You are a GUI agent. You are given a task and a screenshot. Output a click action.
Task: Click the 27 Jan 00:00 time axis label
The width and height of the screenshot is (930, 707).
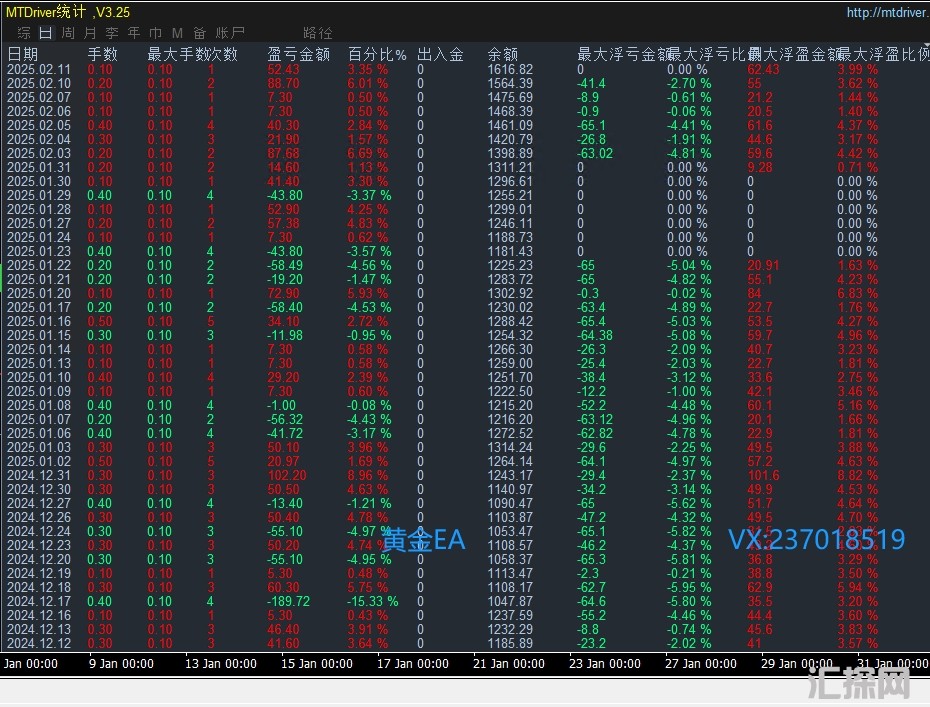pyautogui.click(x=699, y=663)
